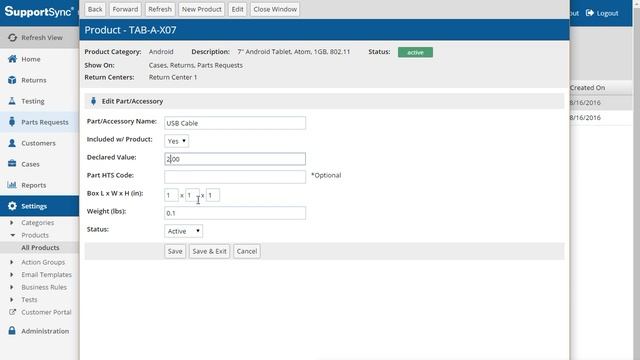Expand the Business Rules section

click(x=11, y=287)
